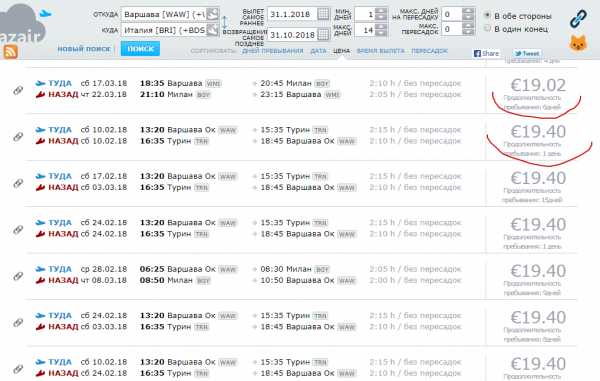
Task: Click link icon for 17.02.18 to 03.03.18 trip
Action: point(18,183)
